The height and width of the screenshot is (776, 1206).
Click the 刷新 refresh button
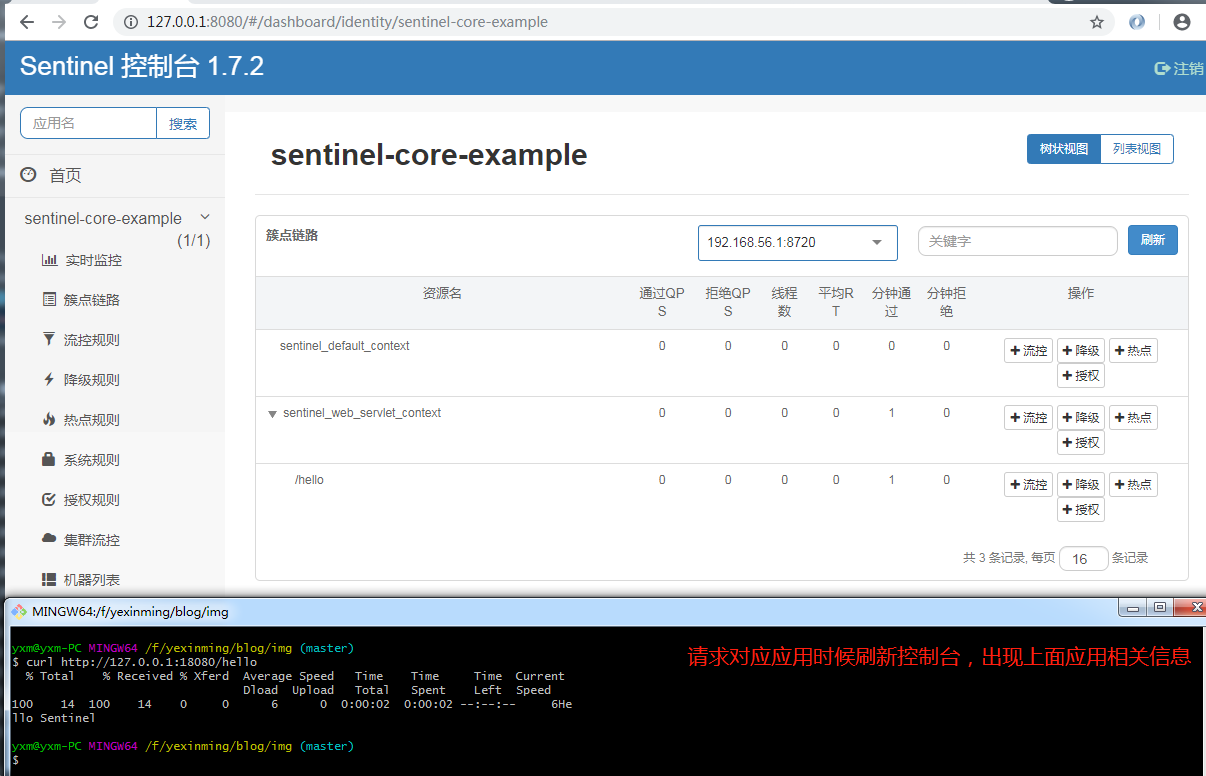[1152, 240]
